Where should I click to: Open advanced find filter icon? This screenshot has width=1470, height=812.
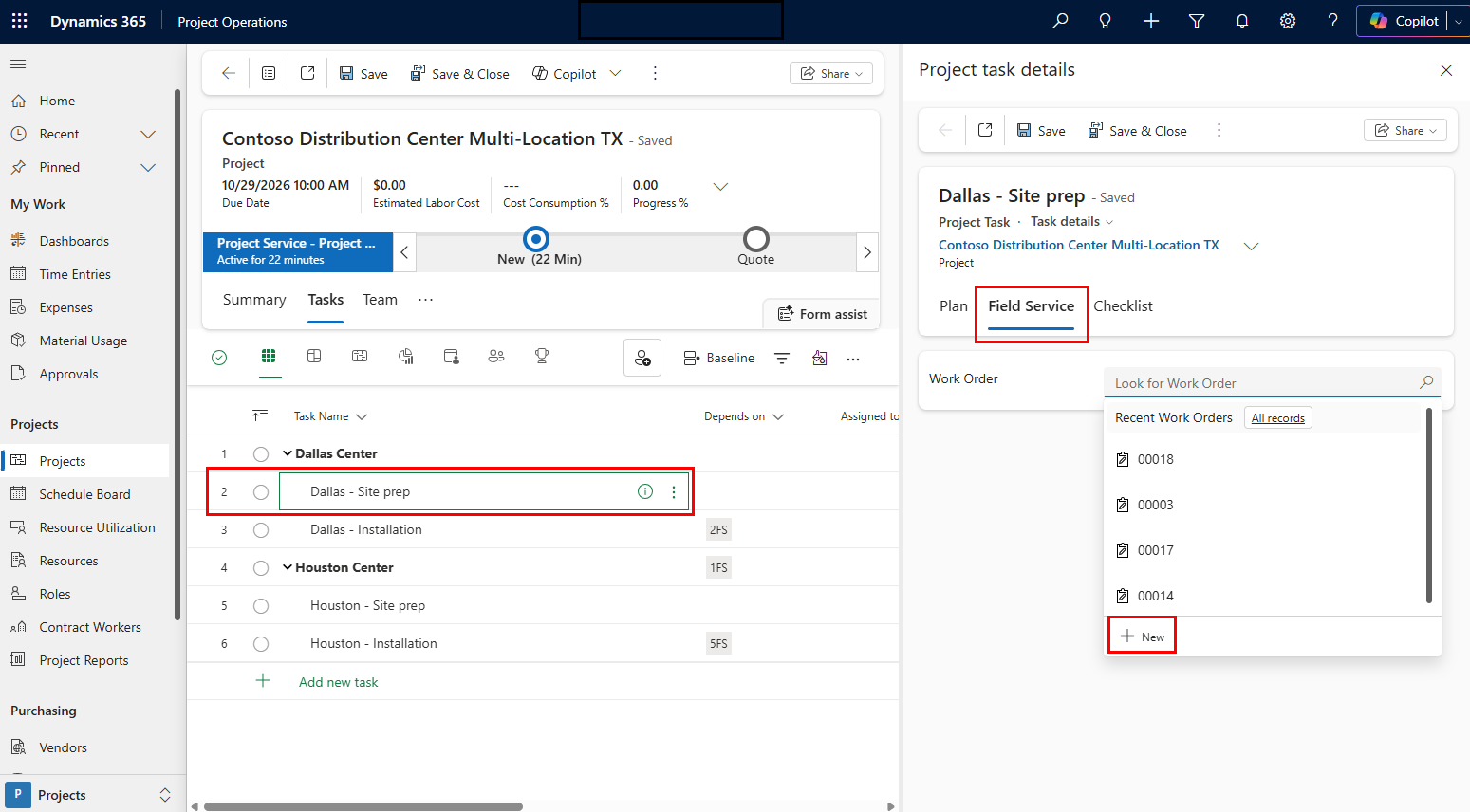[x=1197, y=21]
